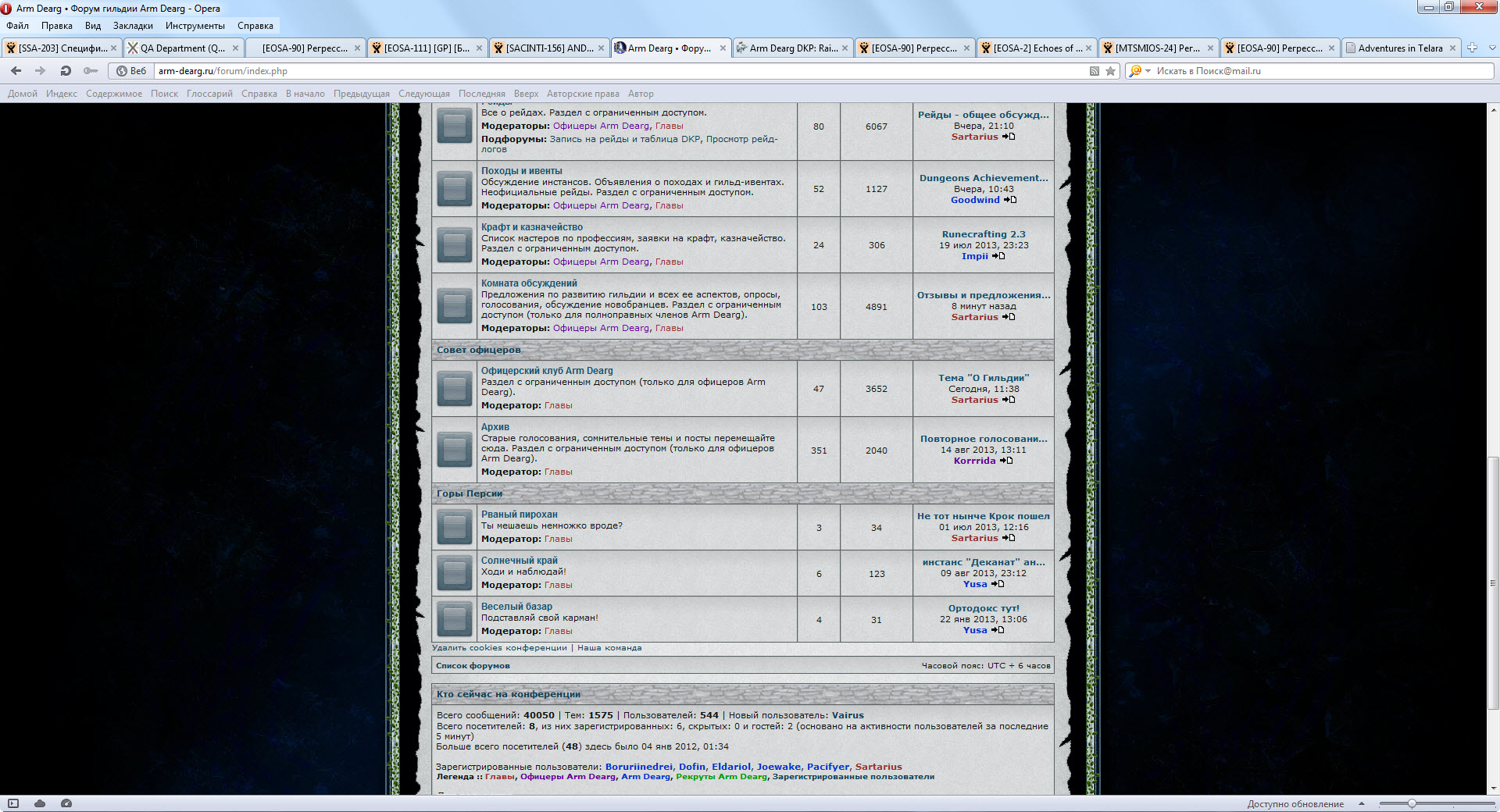Open the Солнечный край forum
The width and height of the screenshot is (1500, 812).
[x=519, y=561]
